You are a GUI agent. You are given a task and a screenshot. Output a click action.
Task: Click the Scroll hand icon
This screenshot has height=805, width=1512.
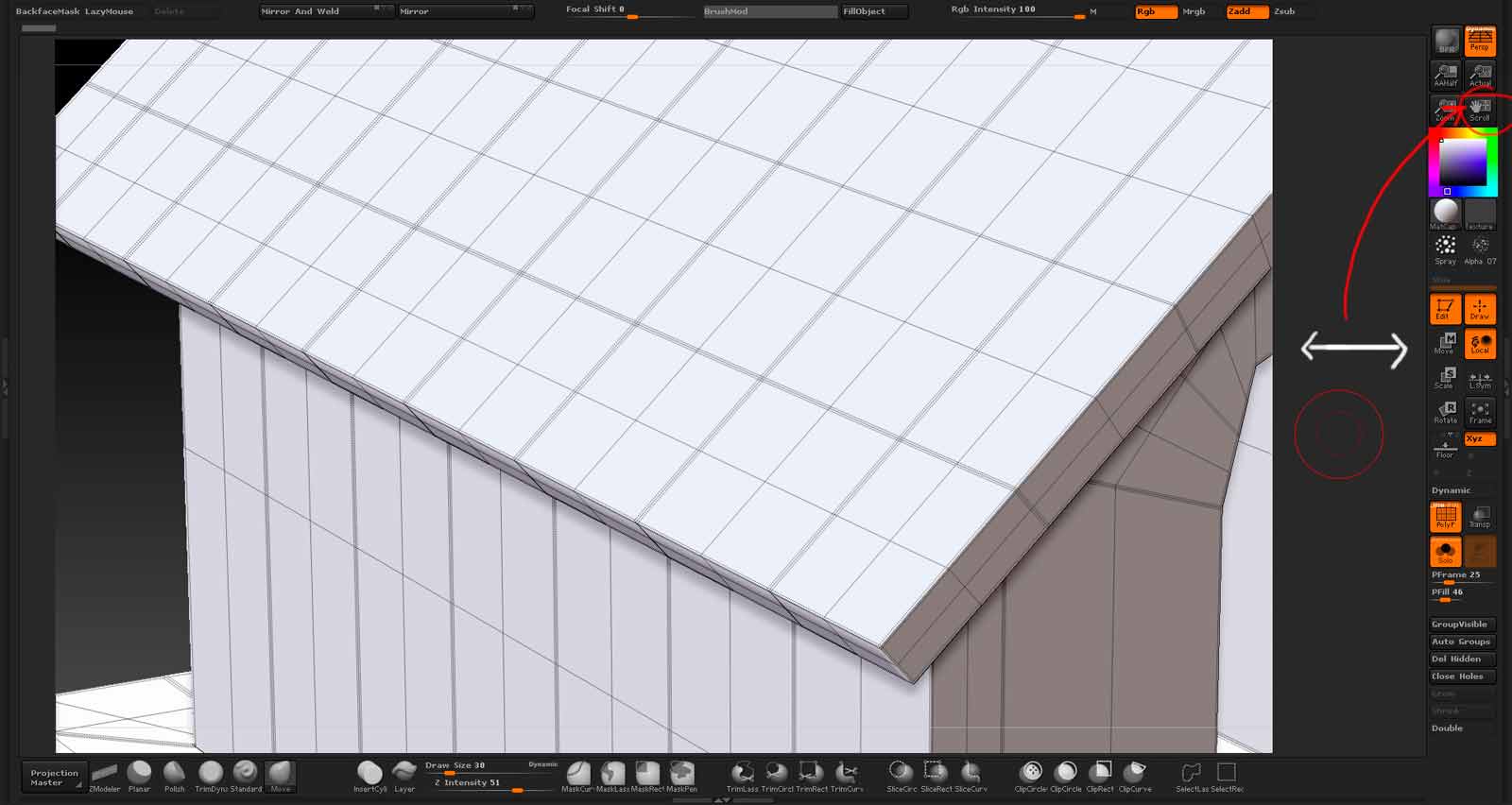(x=1480, y=110)
